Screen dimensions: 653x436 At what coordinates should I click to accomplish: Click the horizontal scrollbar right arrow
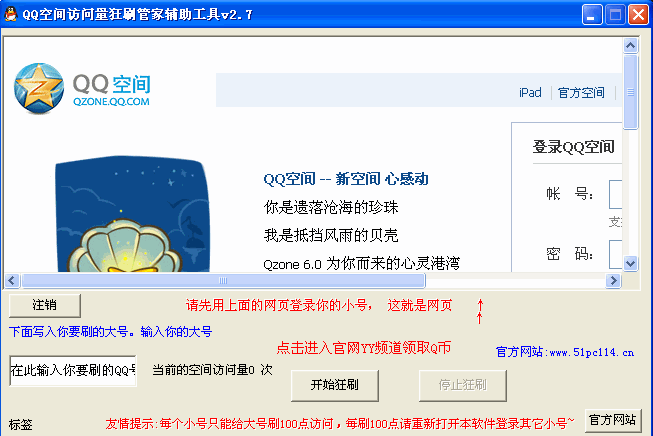(x=613, y=281)
